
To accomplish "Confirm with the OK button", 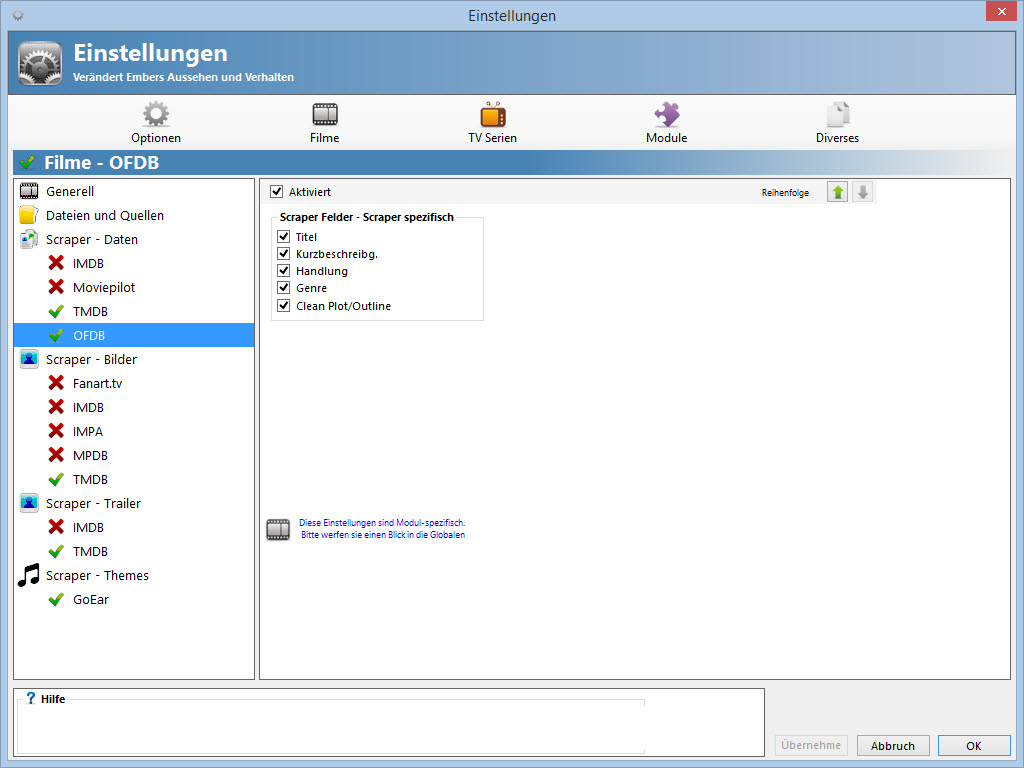I will 974,745.
